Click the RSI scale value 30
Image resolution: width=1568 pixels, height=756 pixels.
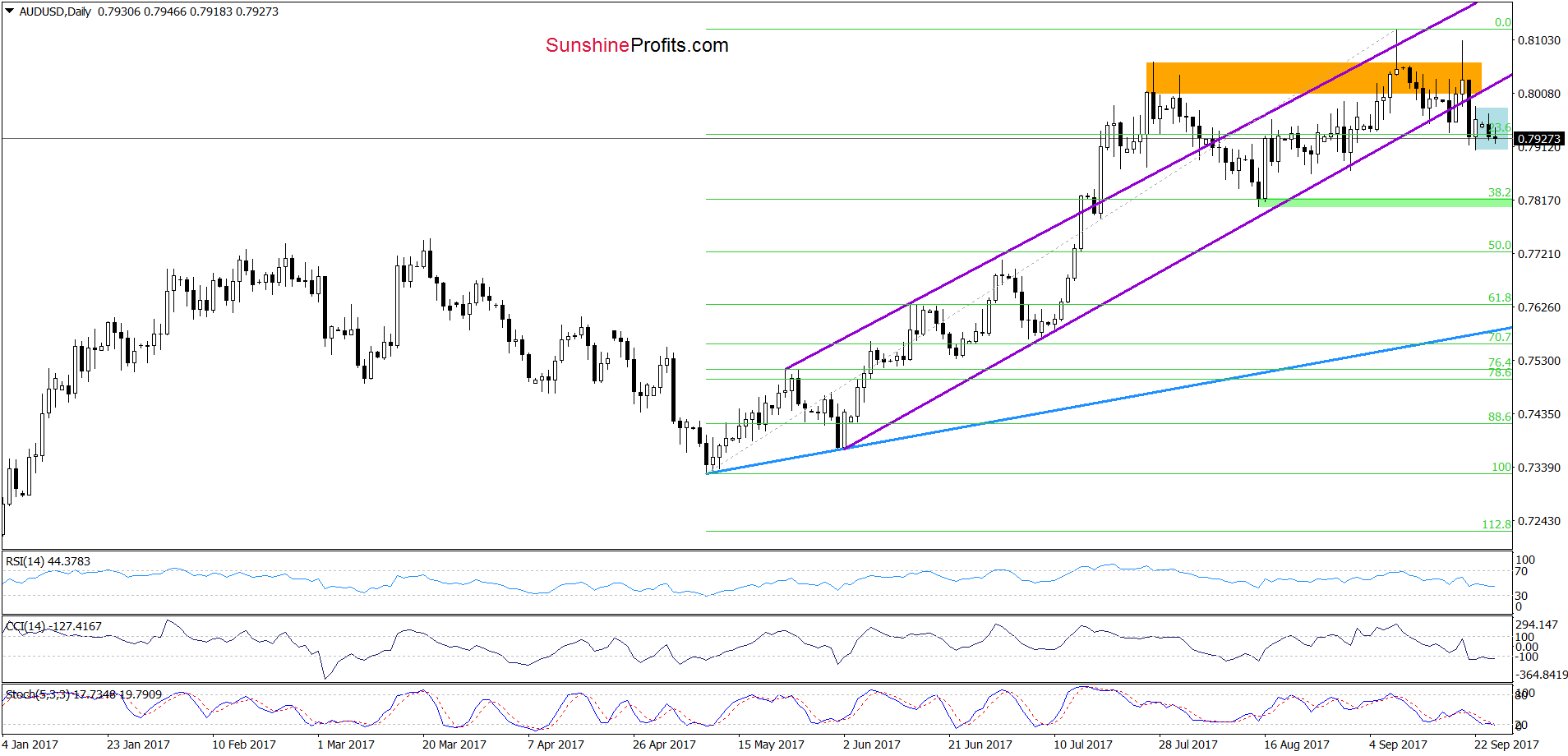pyautogui.click(x=1521, y=596)
